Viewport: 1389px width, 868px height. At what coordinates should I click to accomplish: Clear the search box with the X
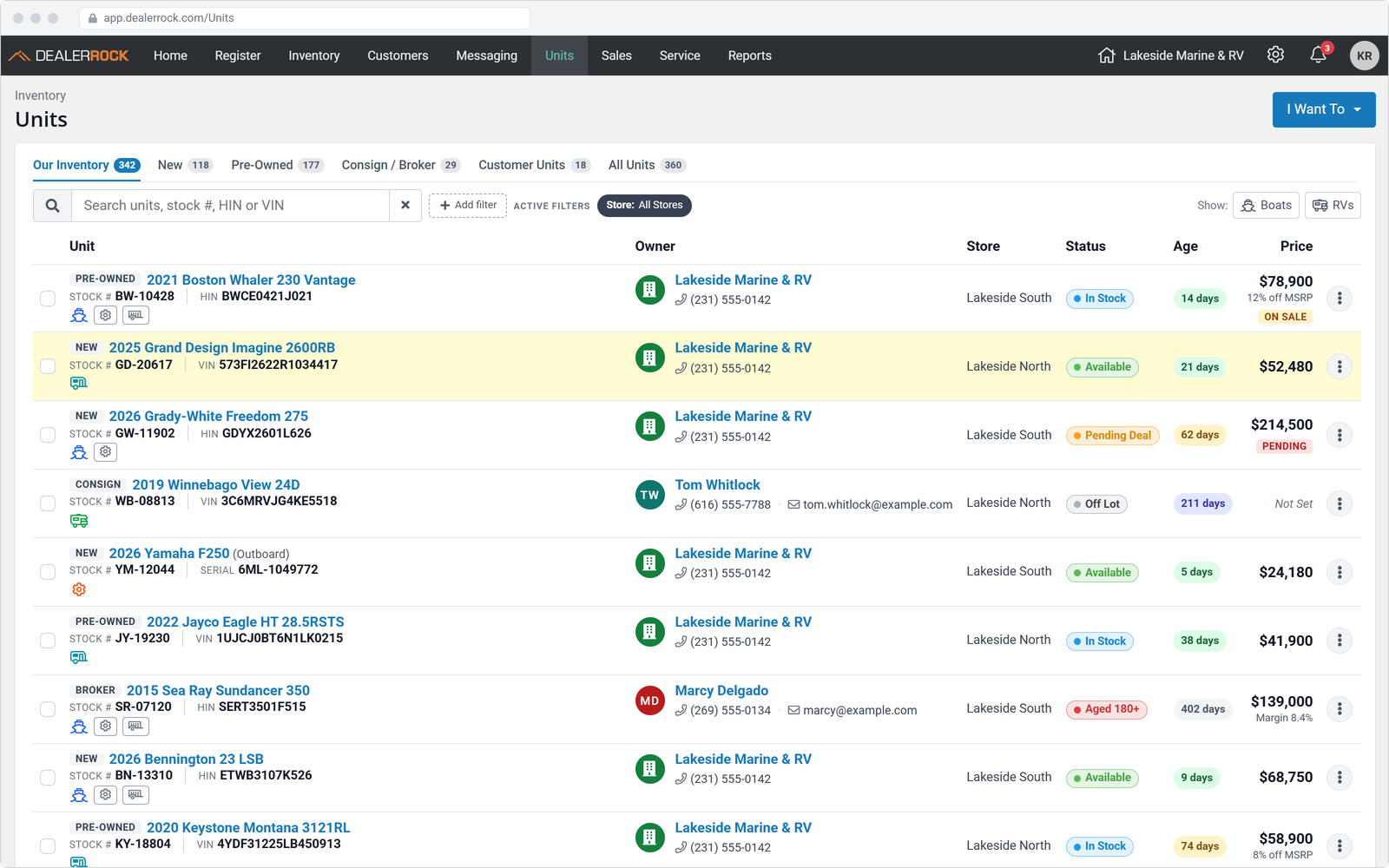(405, 206)
